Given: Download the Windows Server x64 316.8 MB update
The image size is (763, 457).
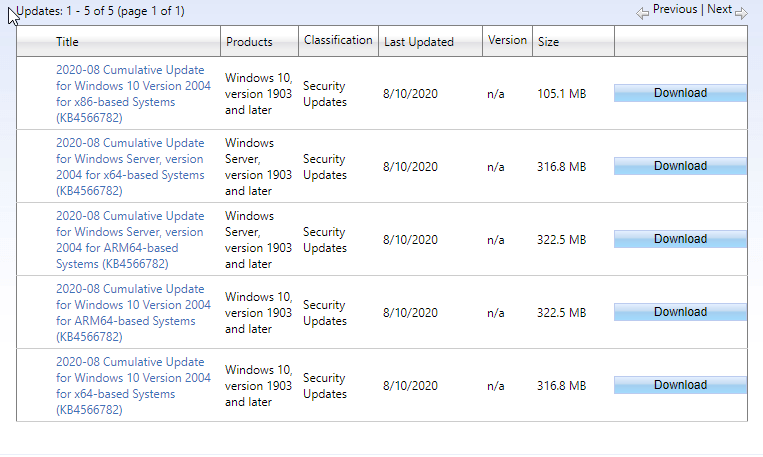Looking at the screenshot, I should coord(680,167).
